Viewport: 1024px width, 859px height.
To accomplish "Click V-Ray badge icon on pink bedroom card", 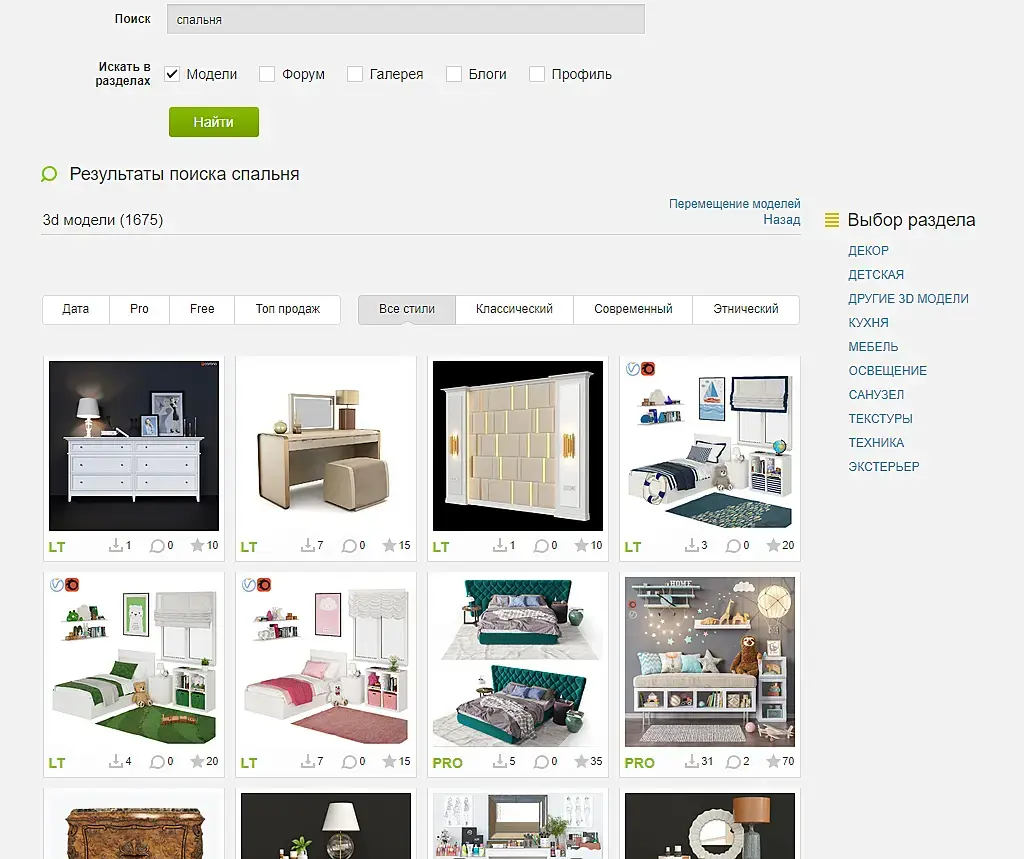I will (x=249, y=585).
